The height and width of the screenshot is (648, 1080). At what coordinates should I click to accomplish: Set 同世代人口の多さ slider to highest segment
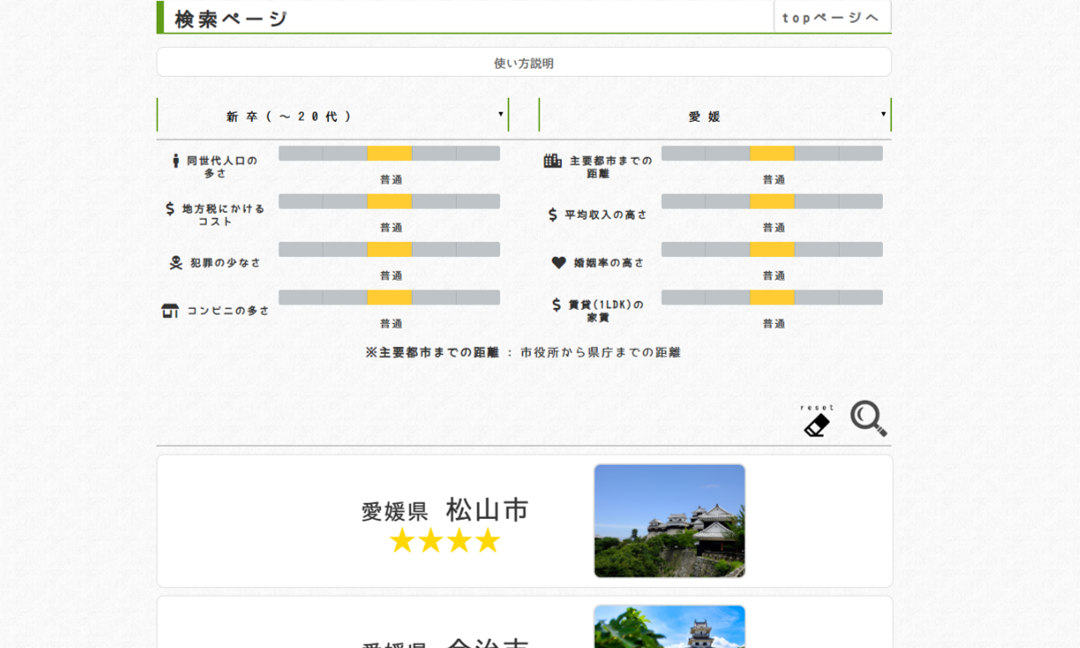click(x=478, y=153)
